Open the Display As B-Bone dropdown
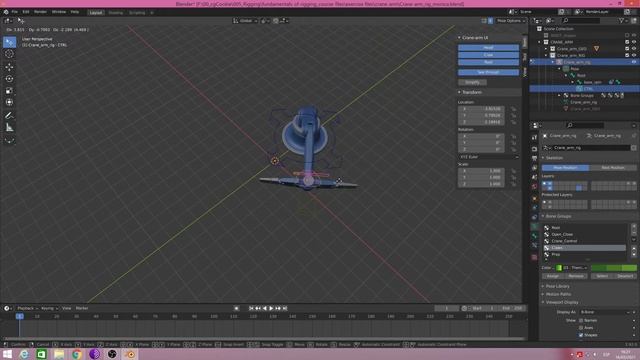The image size is (640, 360). [605, 312]
